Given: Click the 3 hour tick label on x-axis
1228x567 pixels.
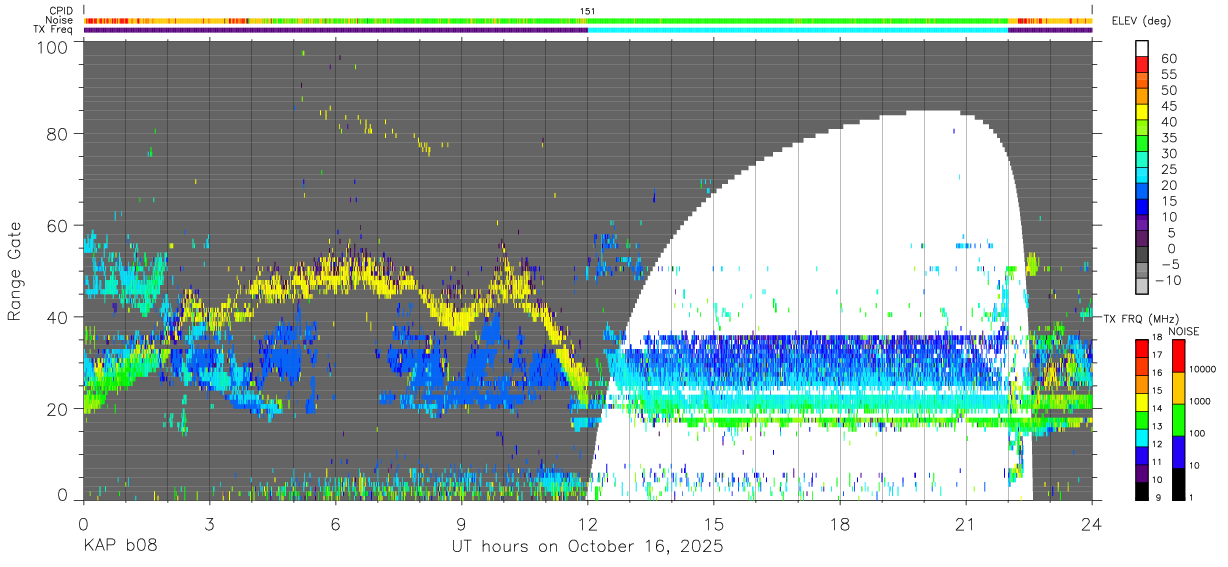Looking at the screenshot, I should 209,524.
